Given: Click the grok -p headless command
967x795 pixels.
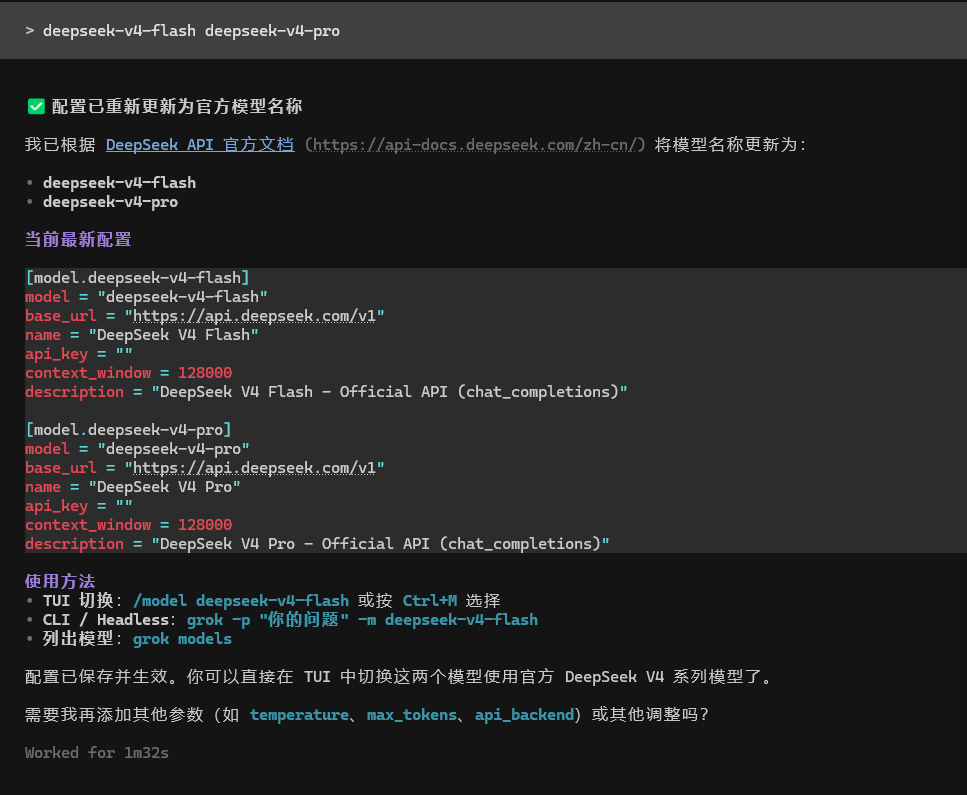Looking at the screenshot, I should 363,620.
